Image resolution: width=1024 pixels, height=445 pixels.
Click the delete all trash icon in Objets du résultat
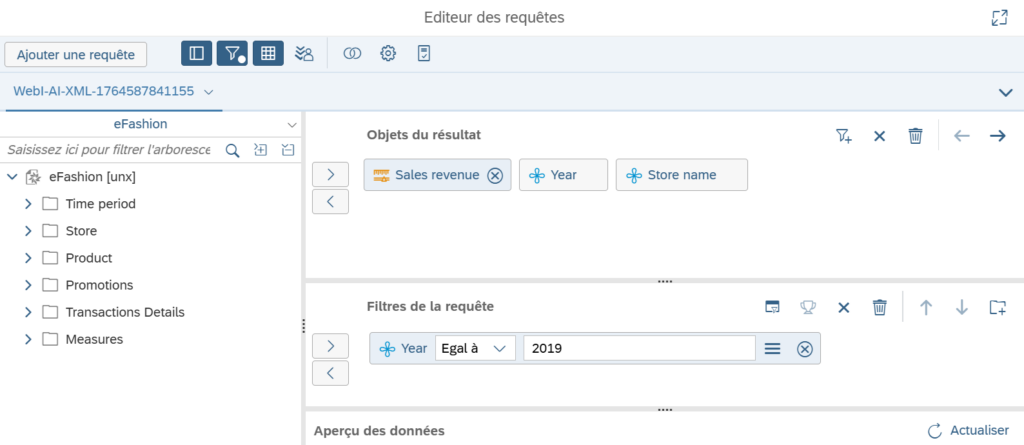(x=916, y=136)
